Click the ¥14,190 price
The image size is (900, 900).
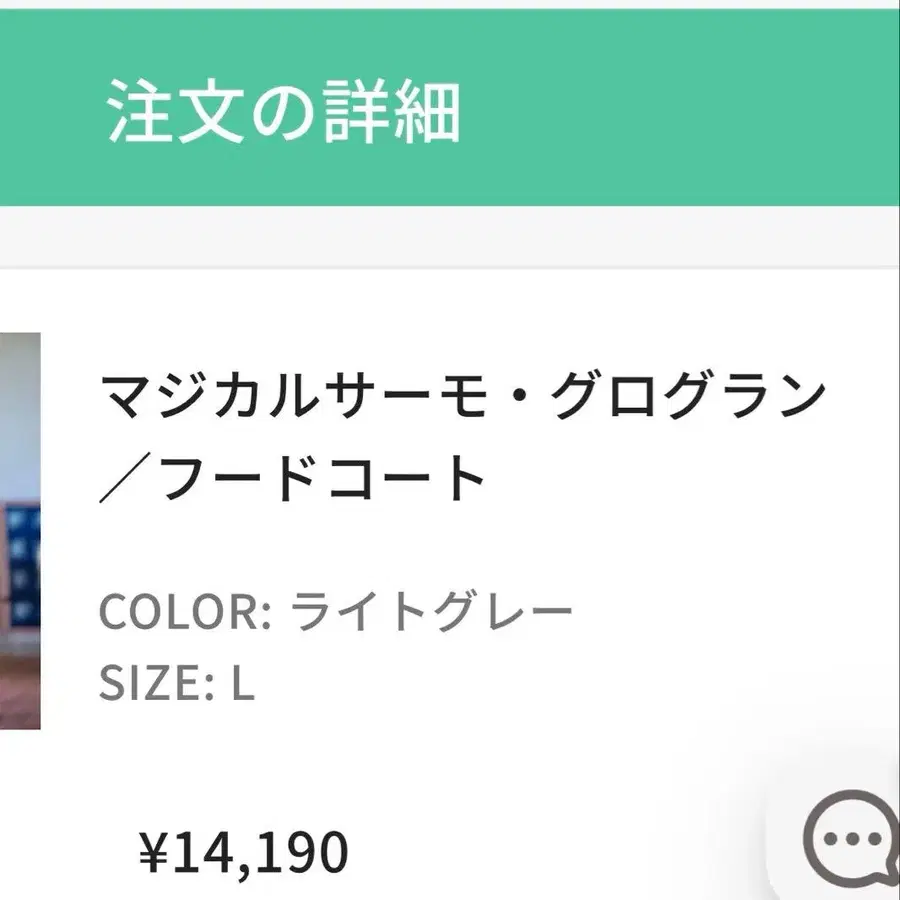point(244,852)
